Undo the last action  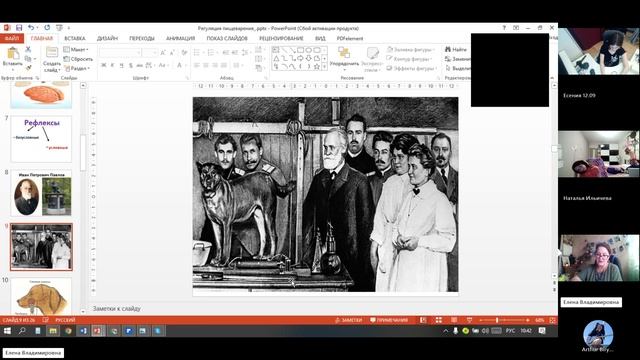click(31, 28)
